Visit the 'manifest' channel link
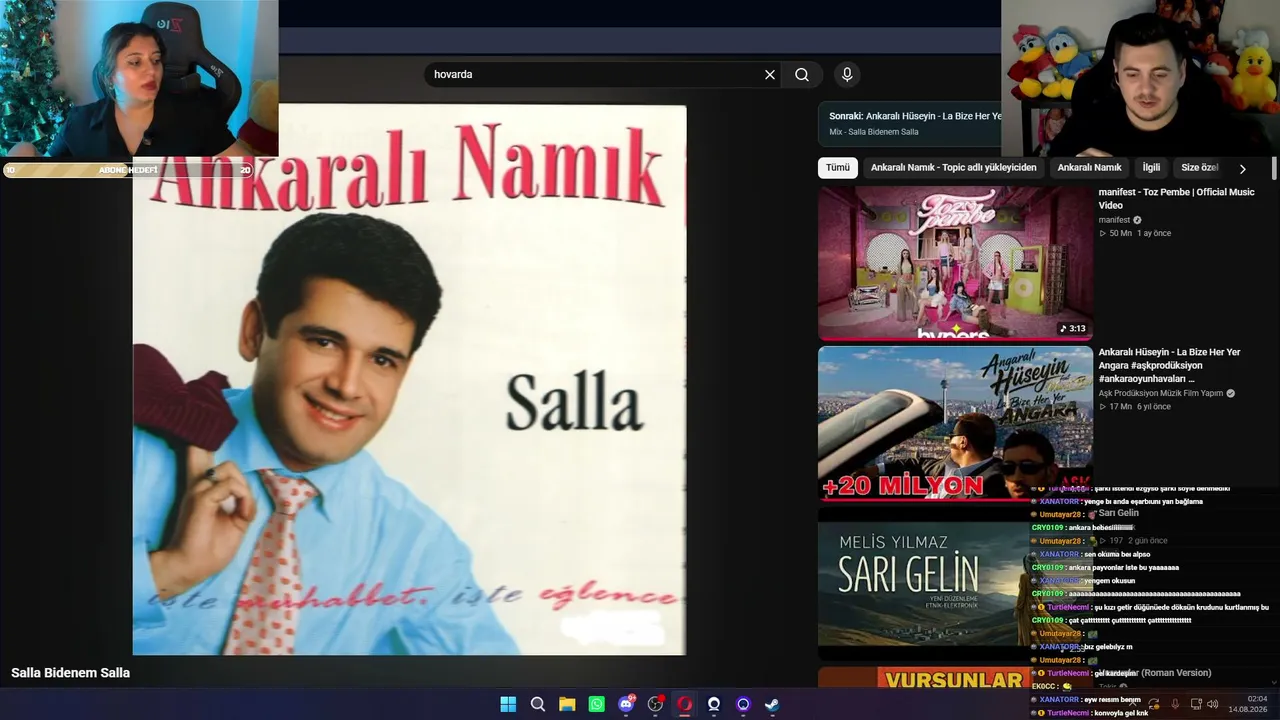The width and height of the screenshot is (1280, 720). (x=1114, y=220)
